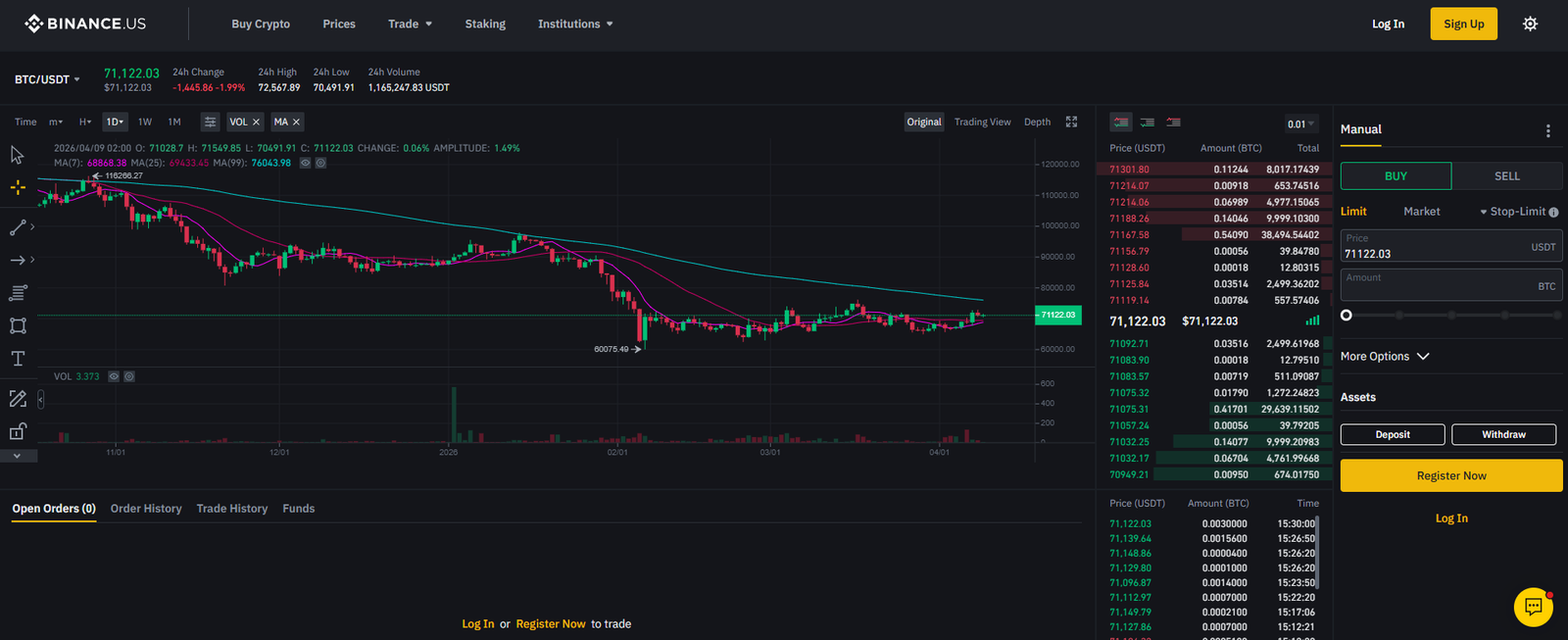Click the Stop-Limit info icon

tap(1553, 212)
